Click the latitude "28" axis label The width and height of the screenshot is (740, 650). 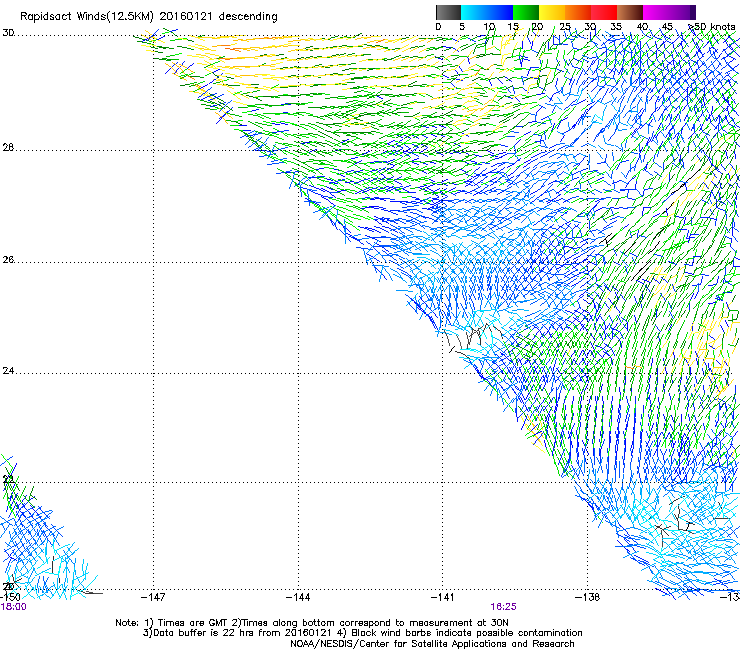coord(8,148)
